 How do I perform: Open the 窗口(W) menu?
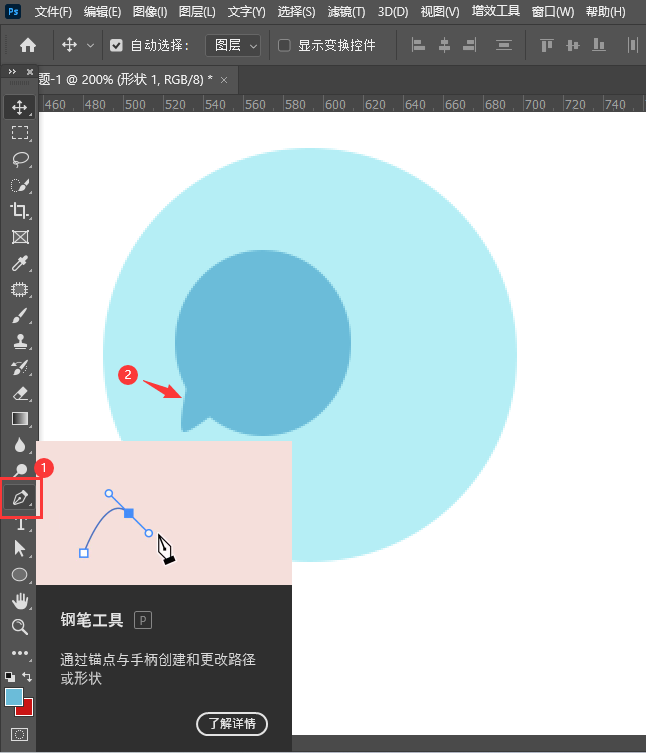click(553, 12)
